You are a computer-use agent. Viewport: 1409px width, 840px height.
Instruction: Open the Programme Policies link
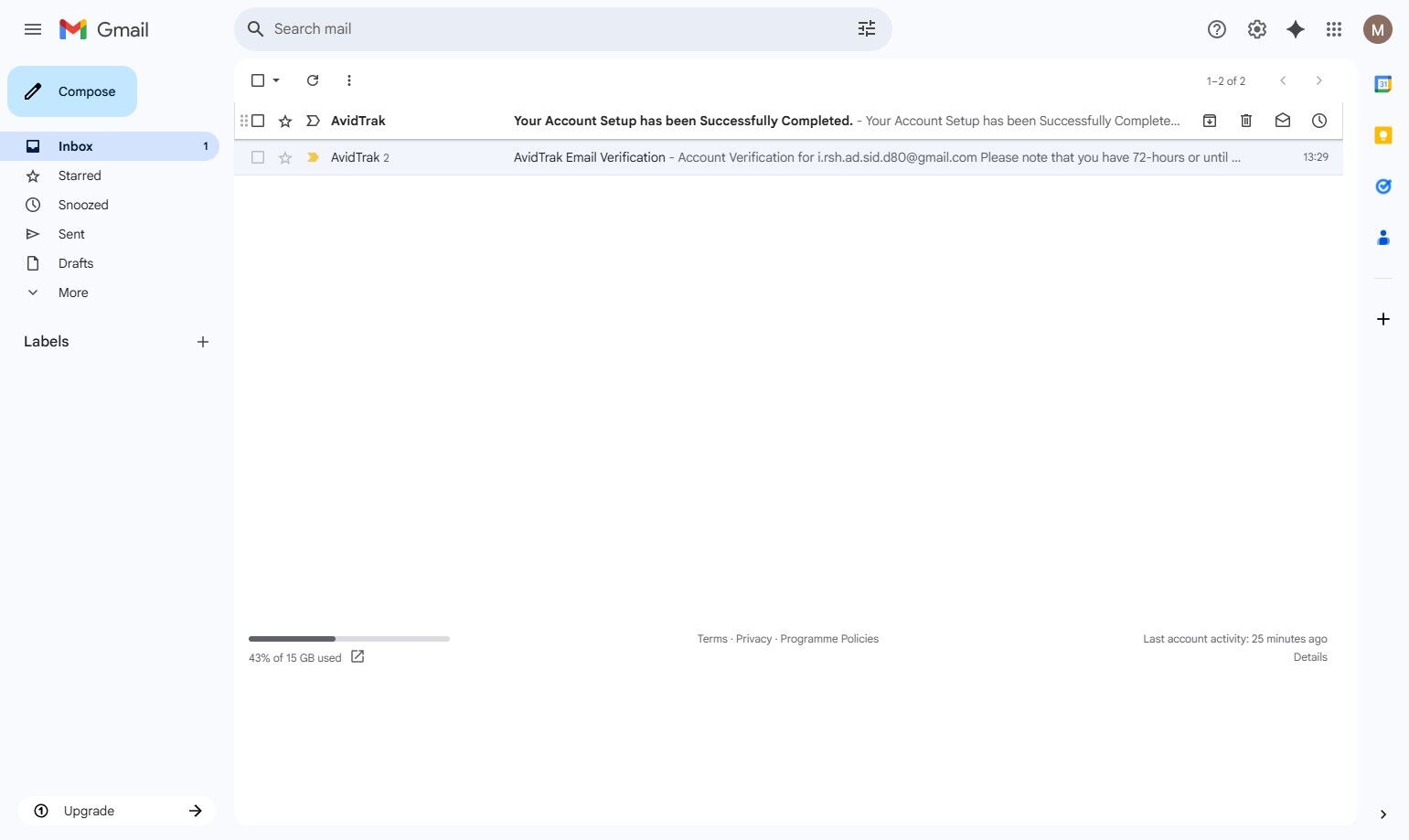click(829, 639)
